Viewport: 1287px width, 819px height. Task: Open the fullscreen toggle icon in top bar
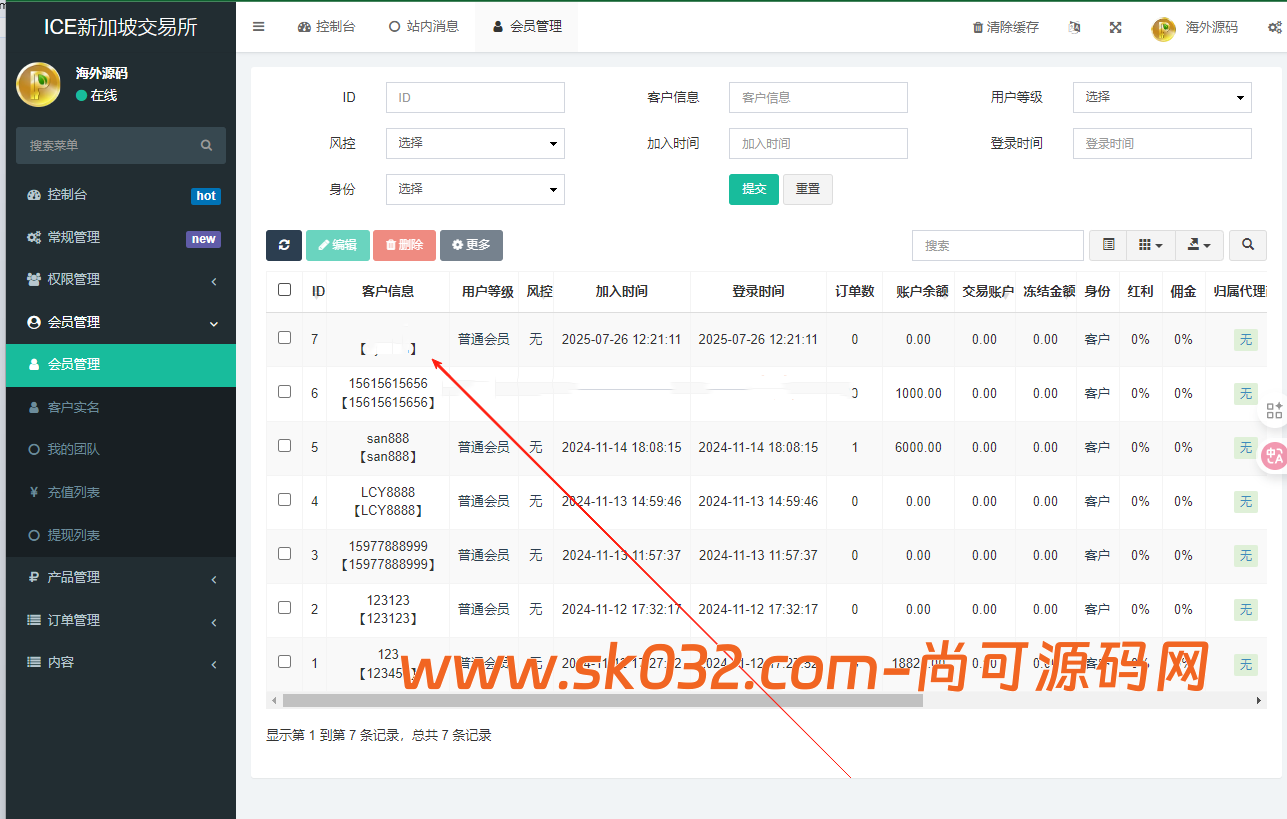[1115, 27]
